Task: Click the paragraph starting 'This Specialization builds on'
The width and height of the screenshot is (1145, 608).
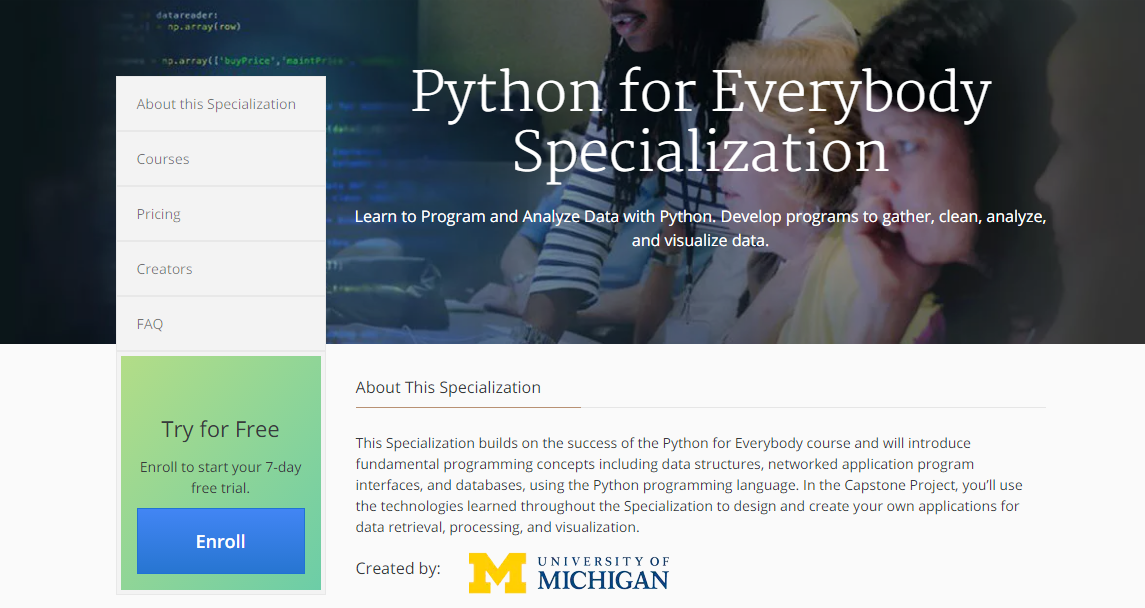Action: point(689,485)
